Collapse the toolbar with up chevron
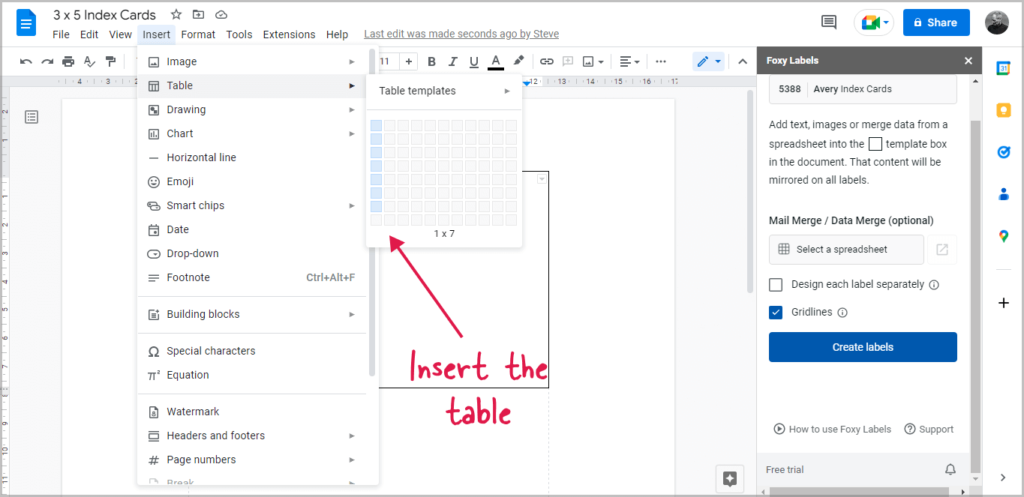This screenshot has width=1024, height=497. 743,61
